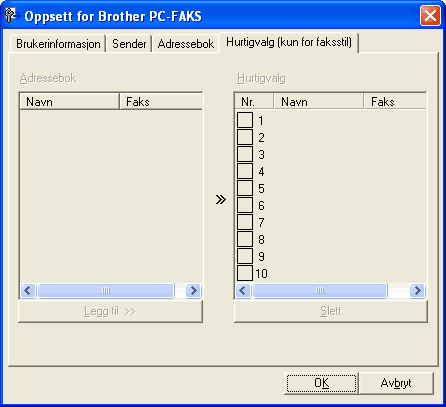The image size is (446, 407).
Task: Click the Slett button under Hurtigvalg
Action: click(x=331, y=311)
